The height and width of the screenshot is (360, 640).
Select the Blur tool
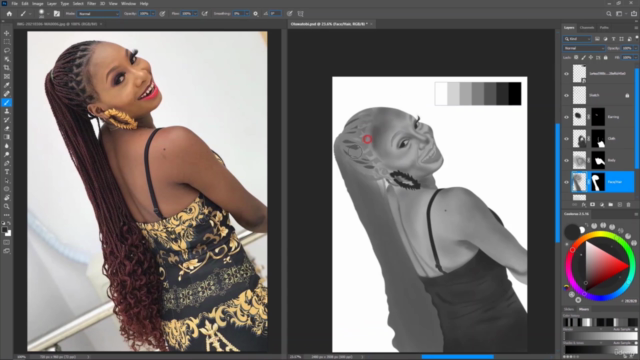7,146
